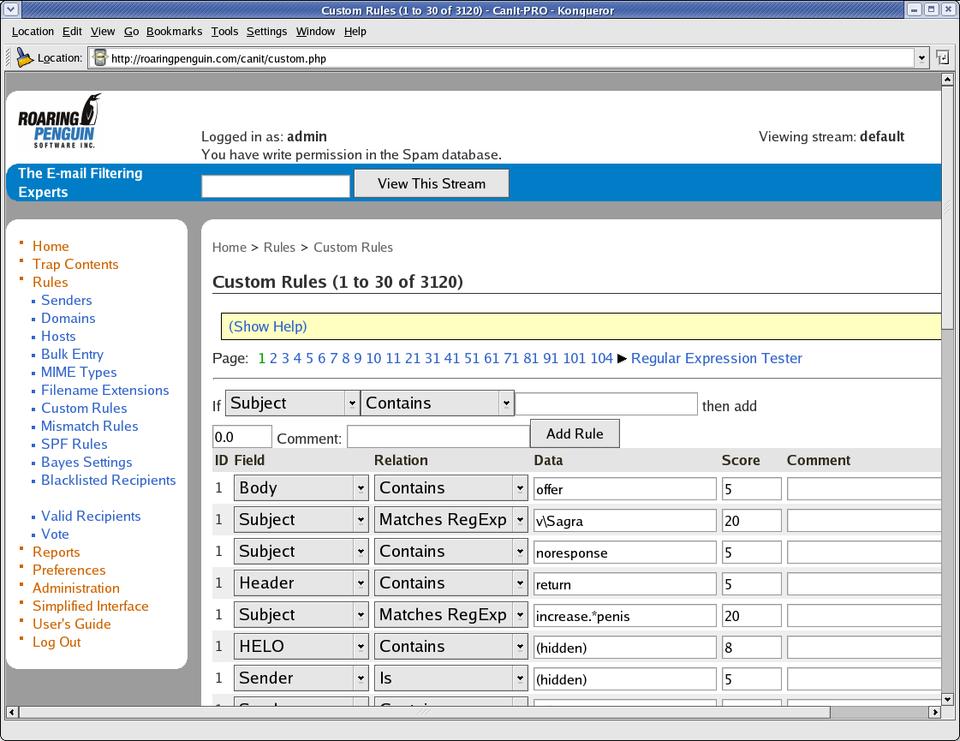Click the View This Stream button

(431, 183)
